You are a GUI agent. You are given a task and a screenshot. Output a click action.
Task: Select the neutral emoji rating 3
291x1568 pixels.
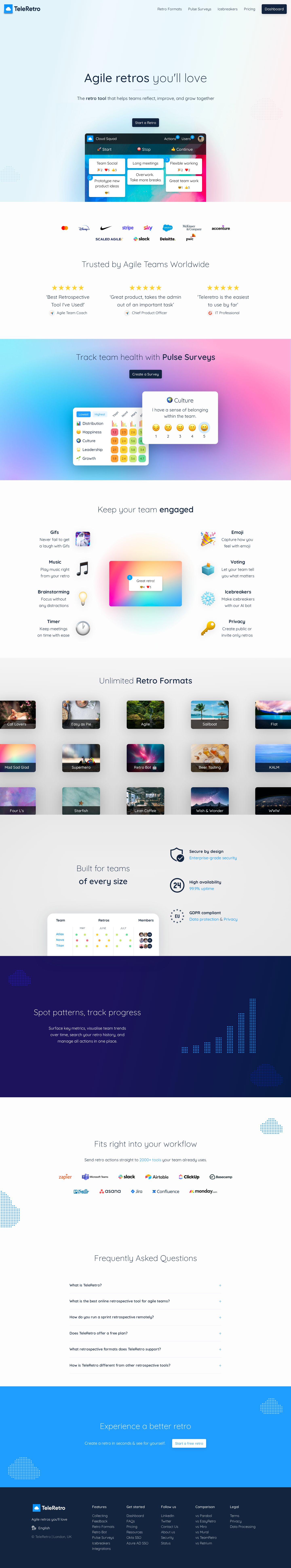point(180,427)
